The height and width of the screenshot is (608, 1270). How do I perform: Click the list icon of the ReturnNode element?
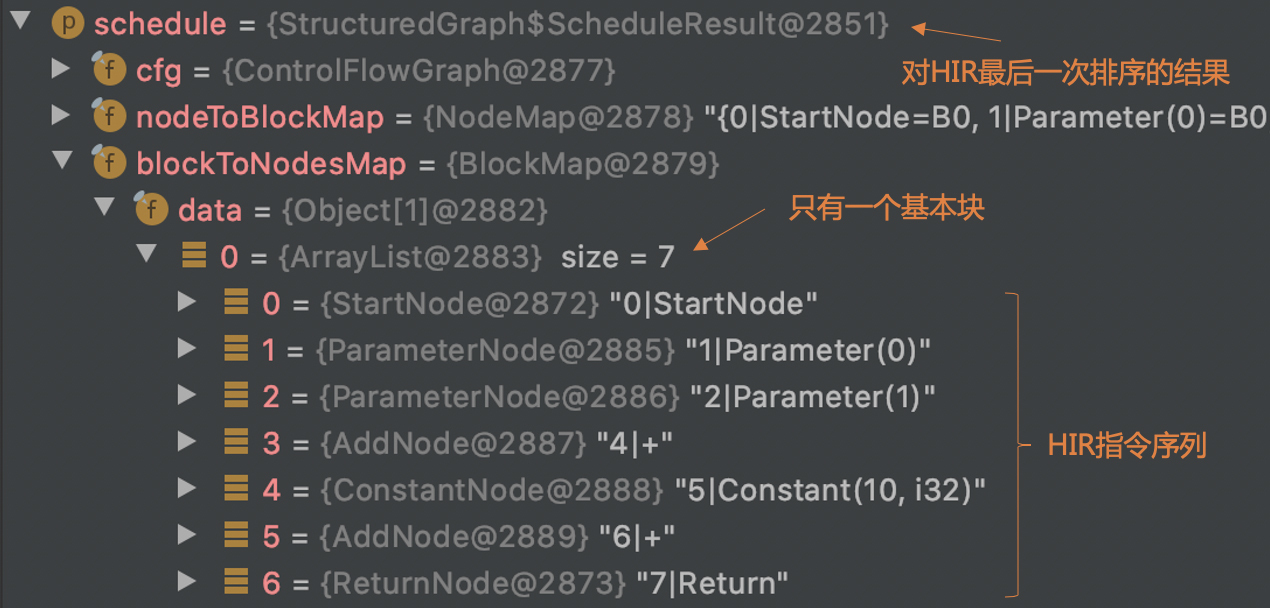[236, 582]
